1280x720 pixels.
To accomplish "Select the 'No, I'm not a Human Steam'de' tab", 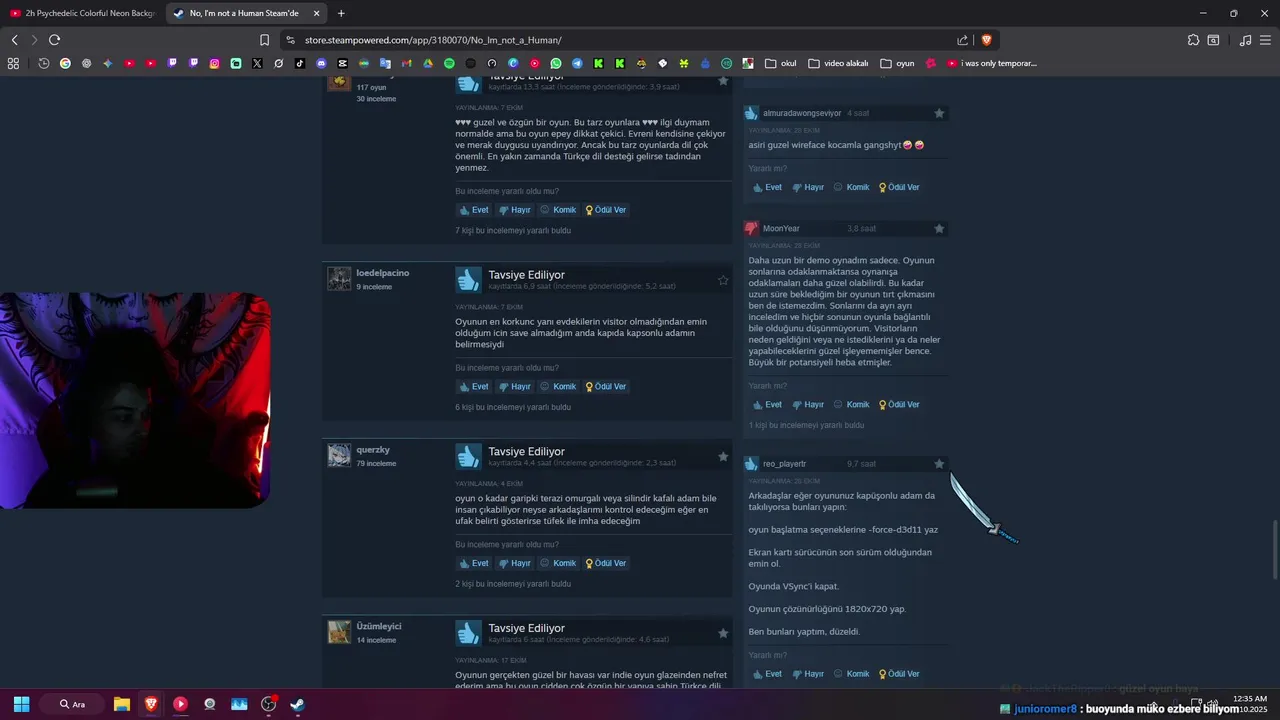I will point(245,13).
